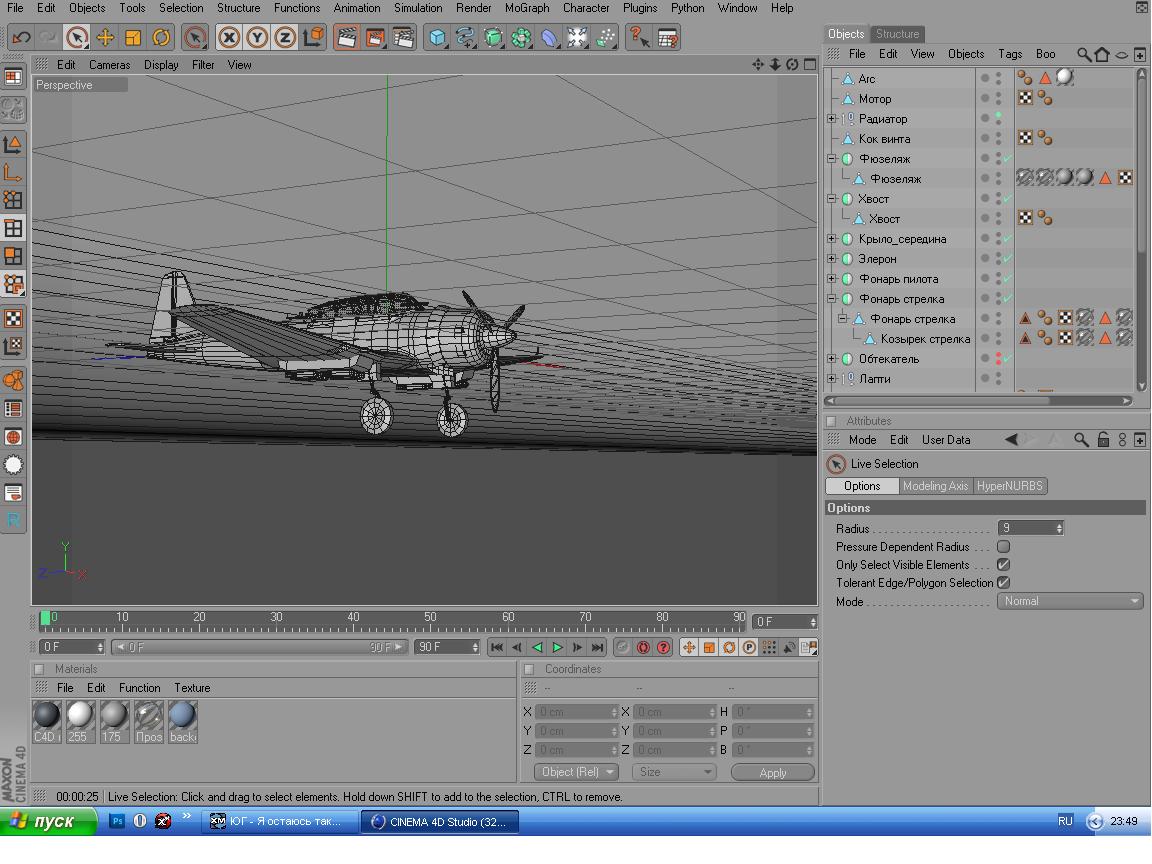This screenshot has height=864, width=1152.
Task: Toggle the X axis lock icon
Action: point(229,38)
